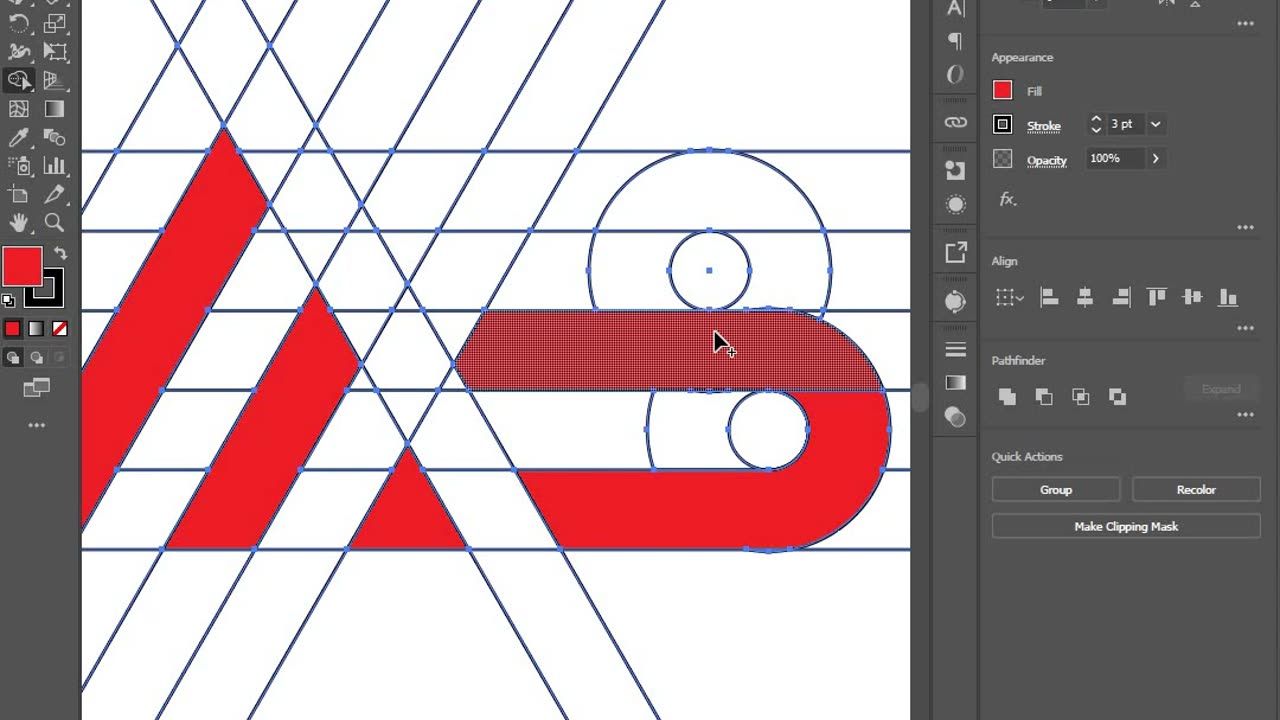Reset to default fill and stroke
The height and width of the screenshot is (720, 1280).
[x=8, y=299]
